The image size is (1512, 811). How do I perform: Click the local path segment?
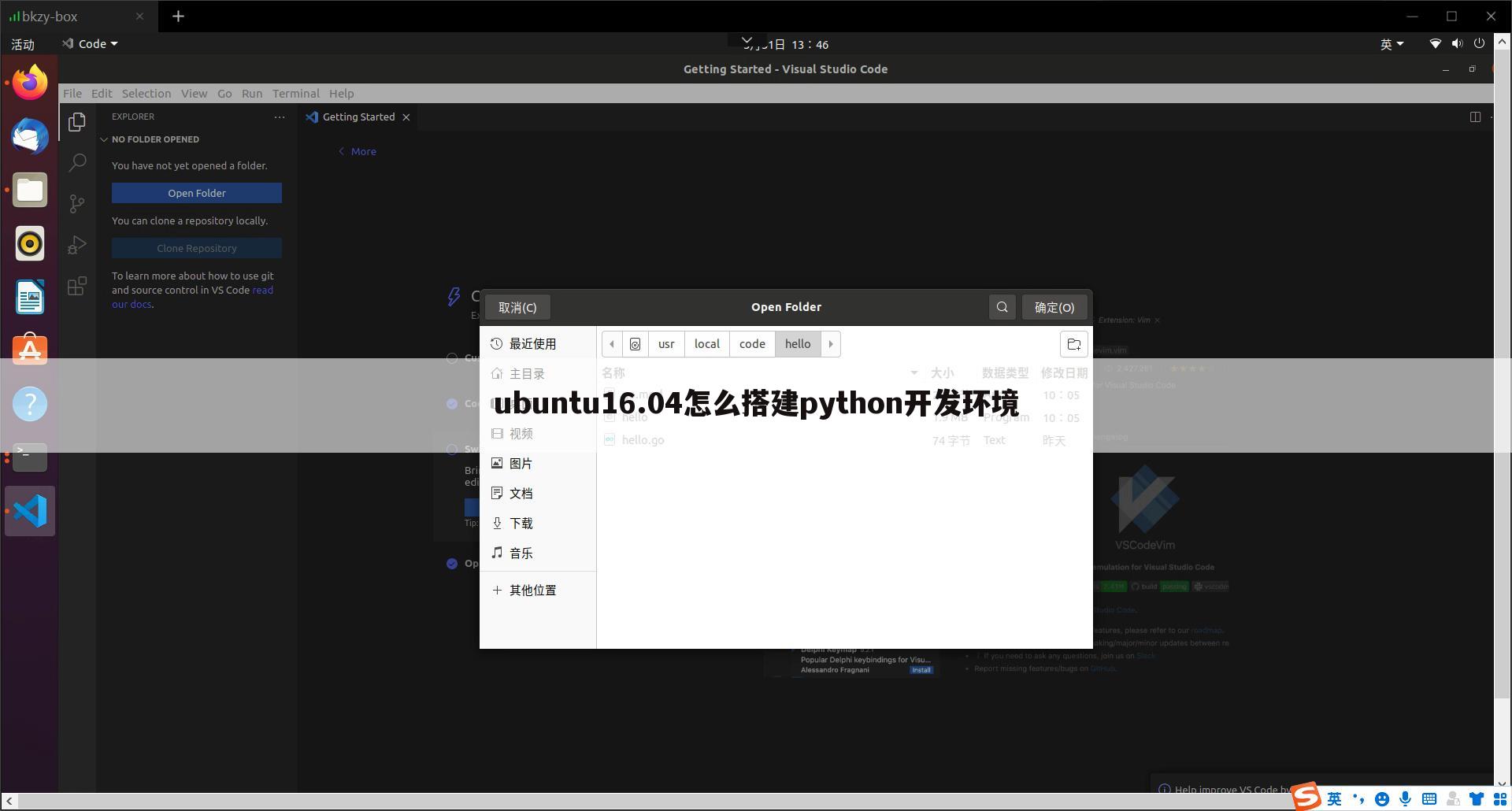(707, 344)
